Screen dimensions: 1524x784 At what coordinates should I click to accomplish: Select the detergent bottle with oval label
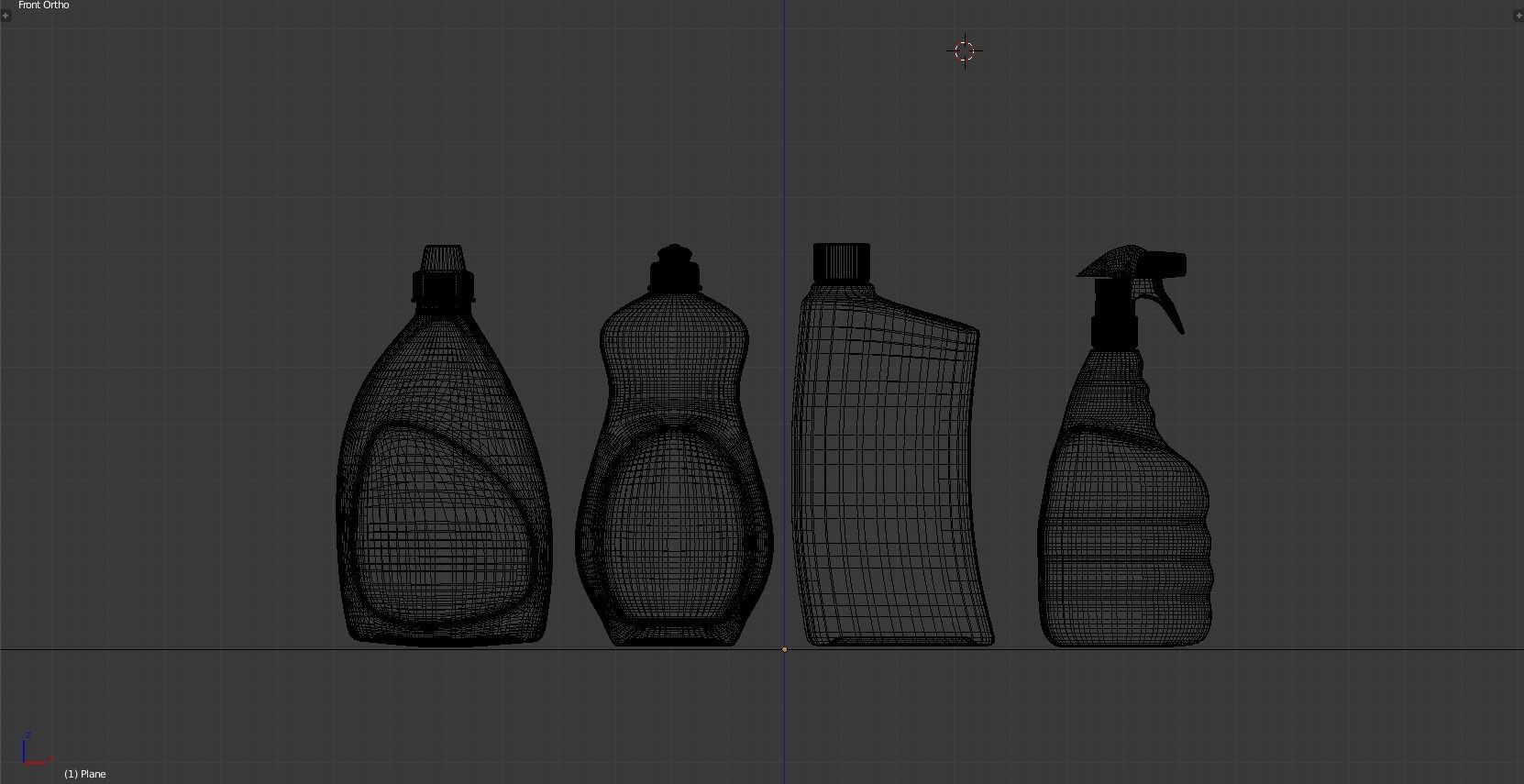(x=445, y=446)
